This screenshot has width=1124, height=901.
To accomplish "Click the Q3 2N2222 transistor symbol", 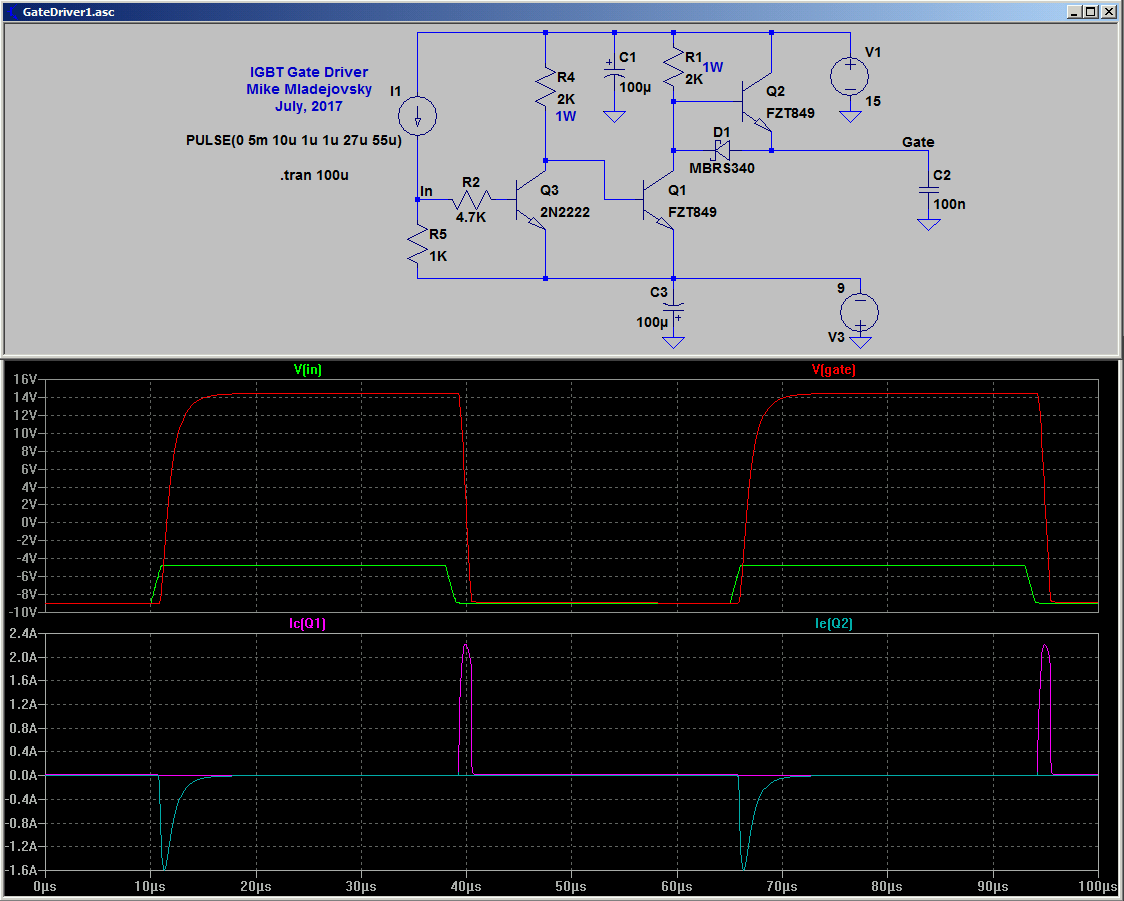I will coord(531,199).
